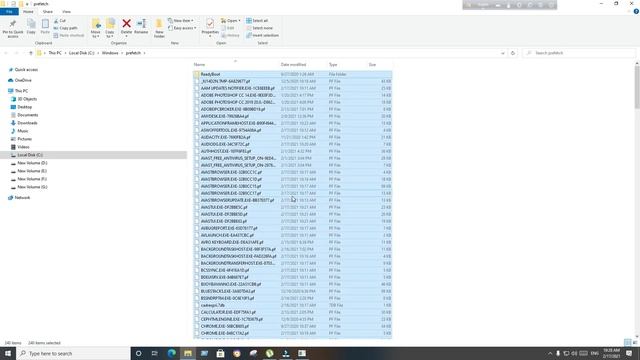Click the Search prefetch input box
Screen dimensions: 640x360
579,53
